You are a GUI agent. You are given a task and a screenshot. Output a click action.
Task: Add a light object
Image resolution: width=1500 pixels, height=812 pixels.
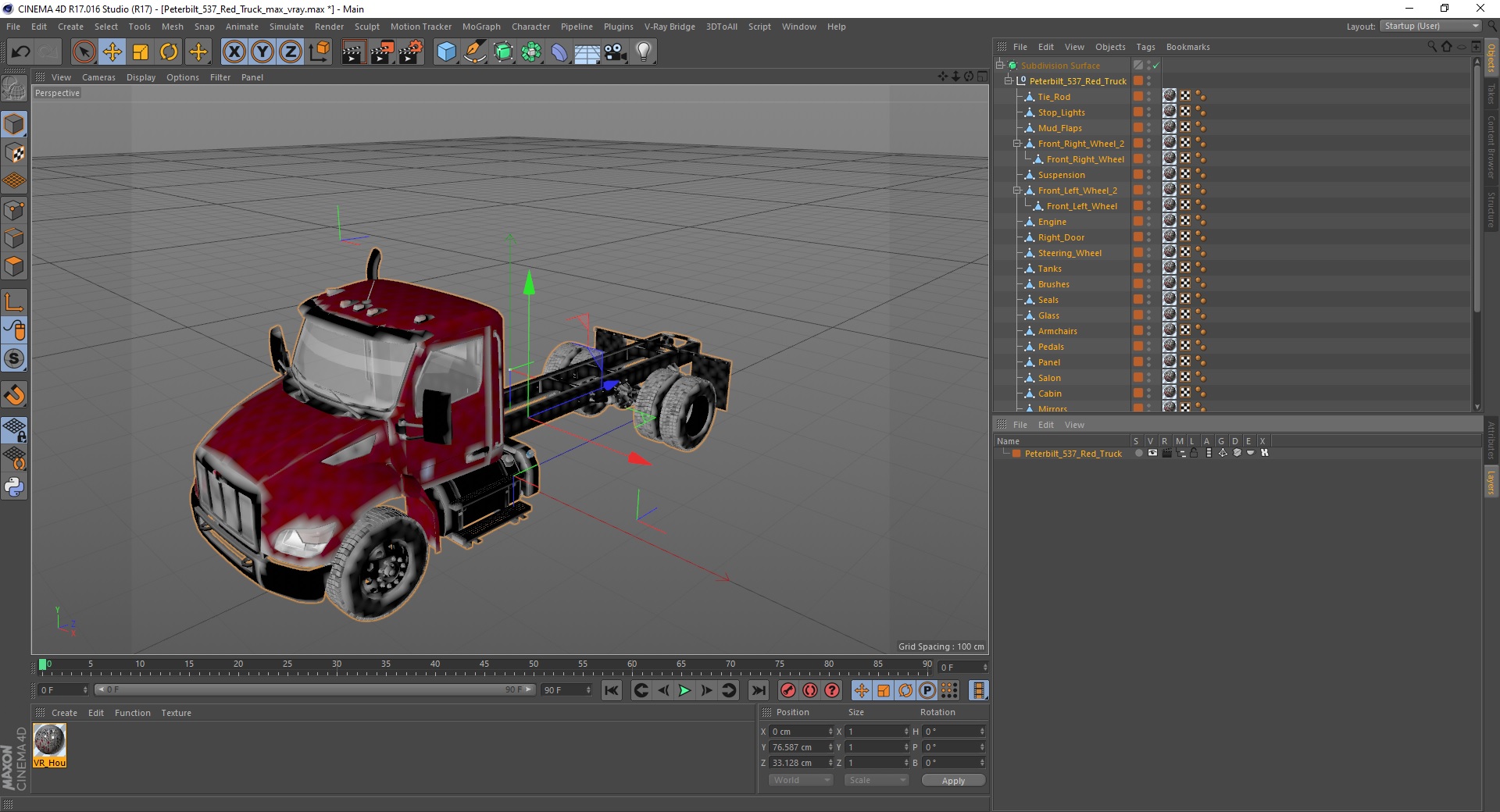(x=644, y=52)
